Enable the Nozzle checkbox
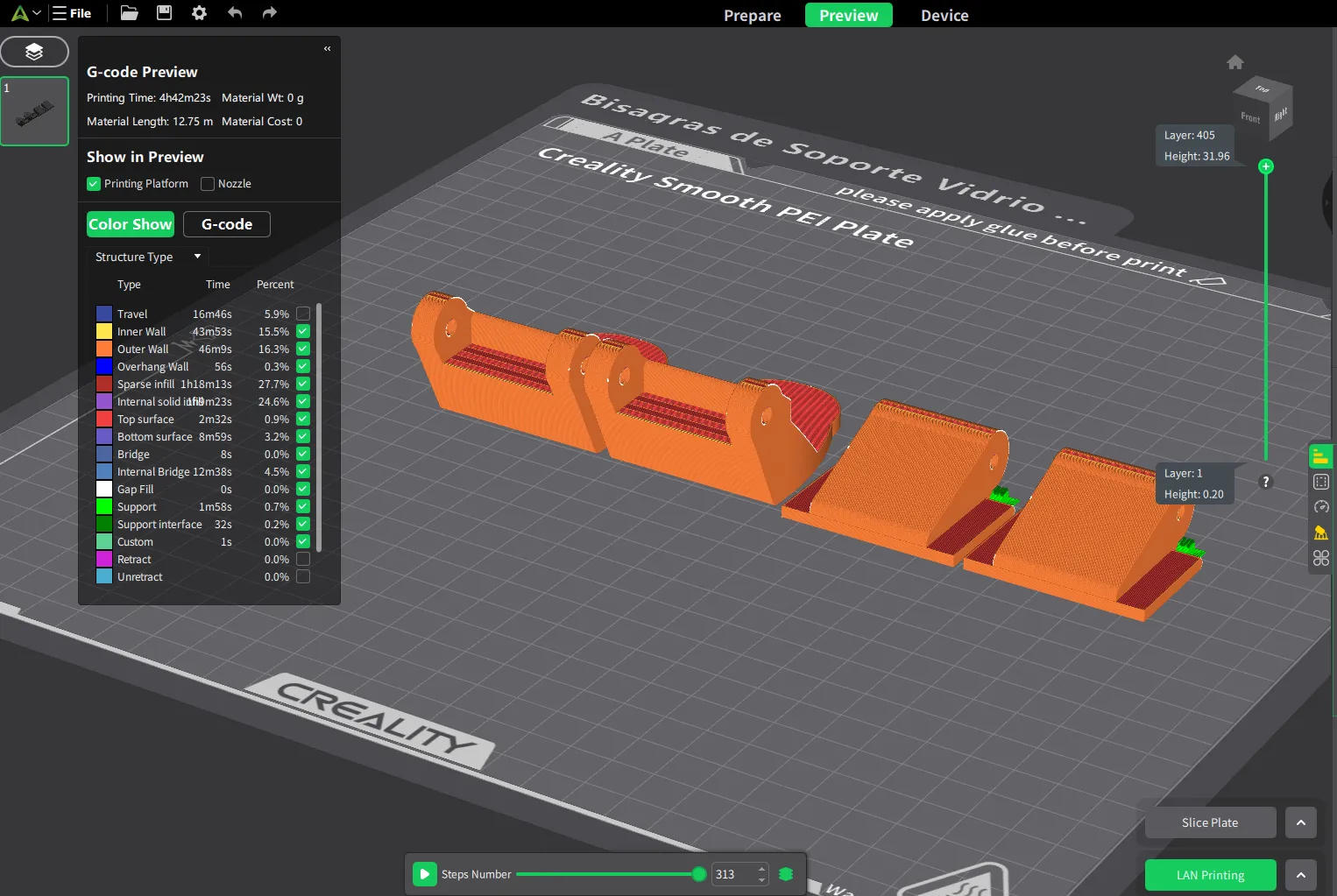The width and height of the screenshot is (1337, 896). click(x=208, y=184)
